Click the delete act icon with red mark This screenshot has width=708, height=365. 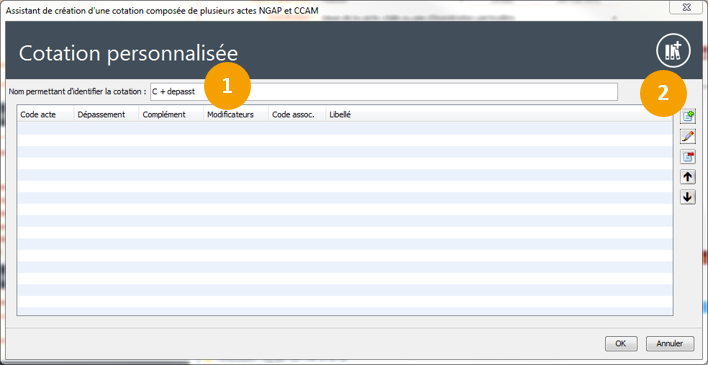coord(688,157)
